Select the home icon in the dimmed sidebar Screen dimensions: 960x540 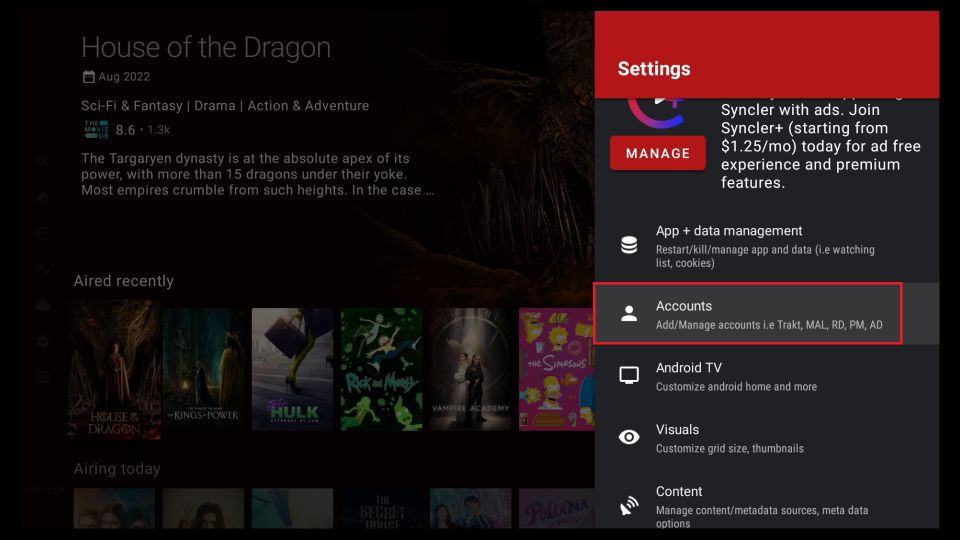click(x=42, y=198)
